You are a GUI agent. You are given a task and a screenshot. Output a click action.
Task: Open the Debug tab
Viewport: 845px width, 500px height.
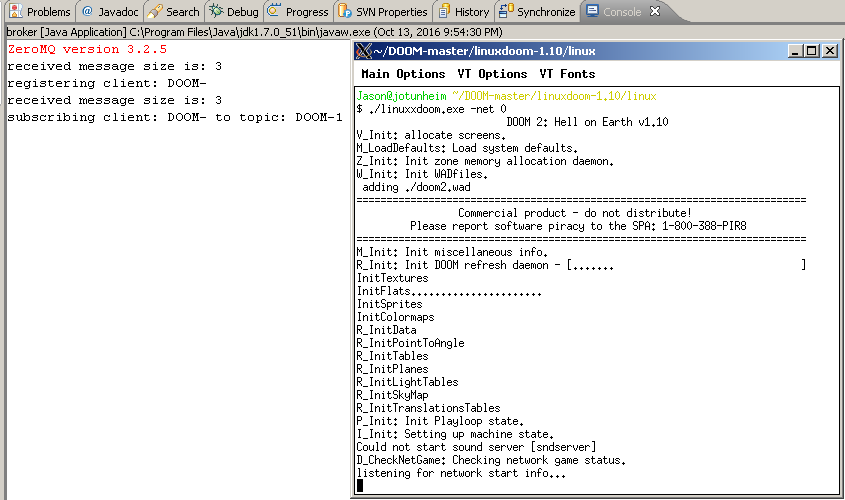tap(234, 11)
